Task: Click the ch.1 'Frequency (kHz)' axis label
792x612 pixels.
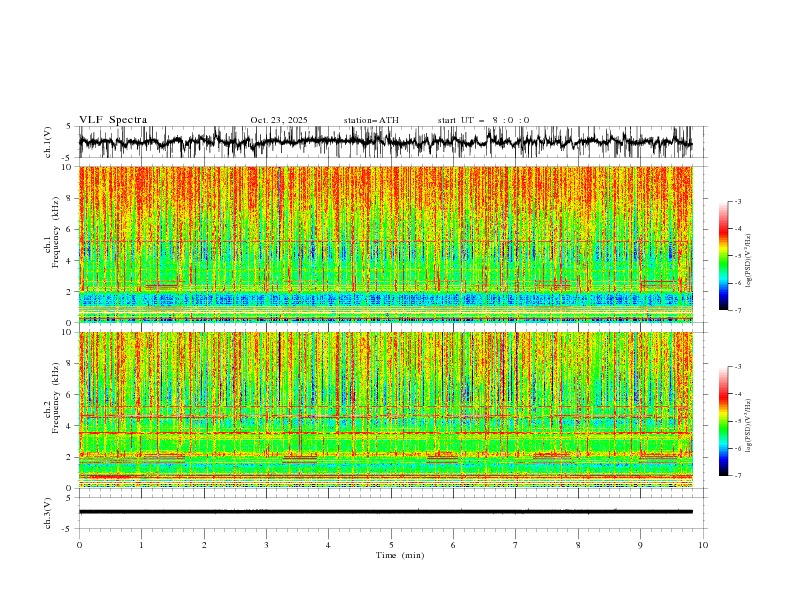Action: coord(56,233)
